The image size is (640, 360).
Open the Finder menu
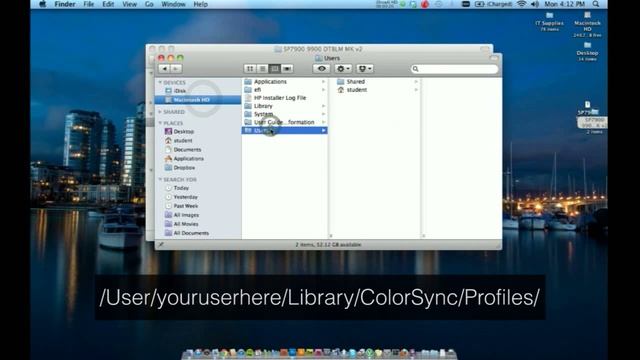[x=65, y=4]
